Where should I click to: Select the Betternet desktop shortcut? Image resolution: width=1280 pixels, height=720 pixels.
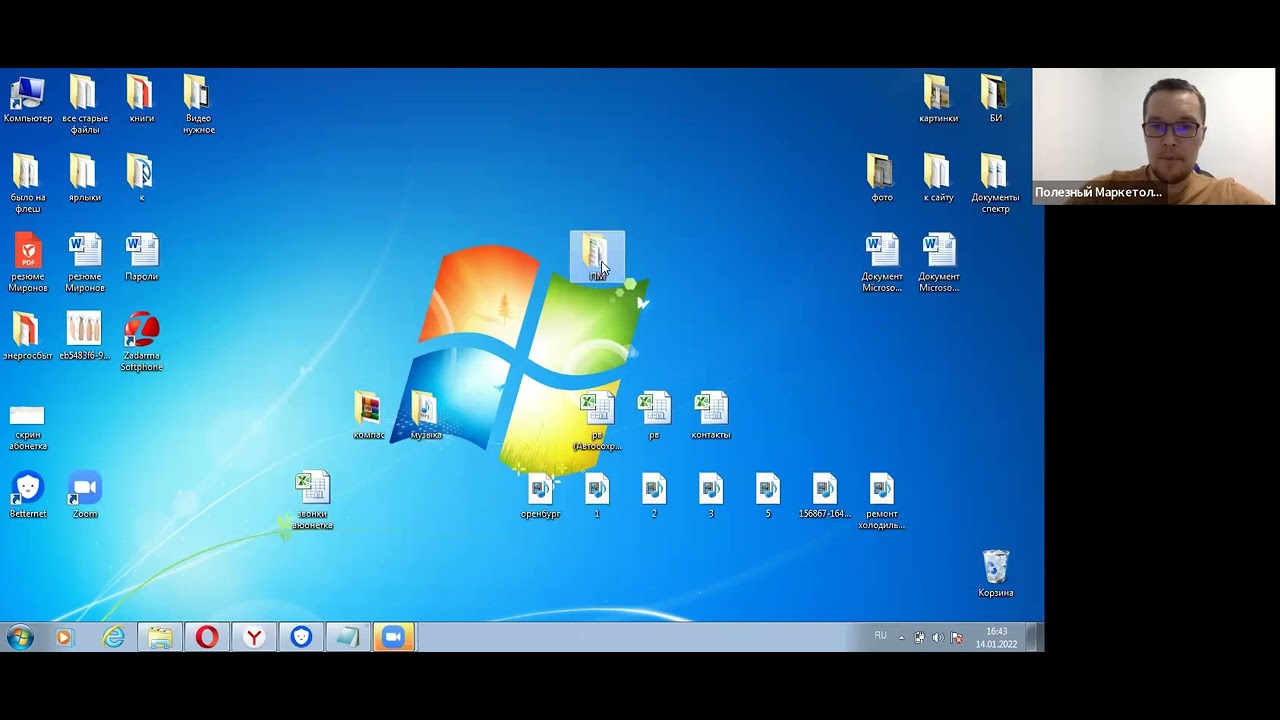(x=28, y=489)
